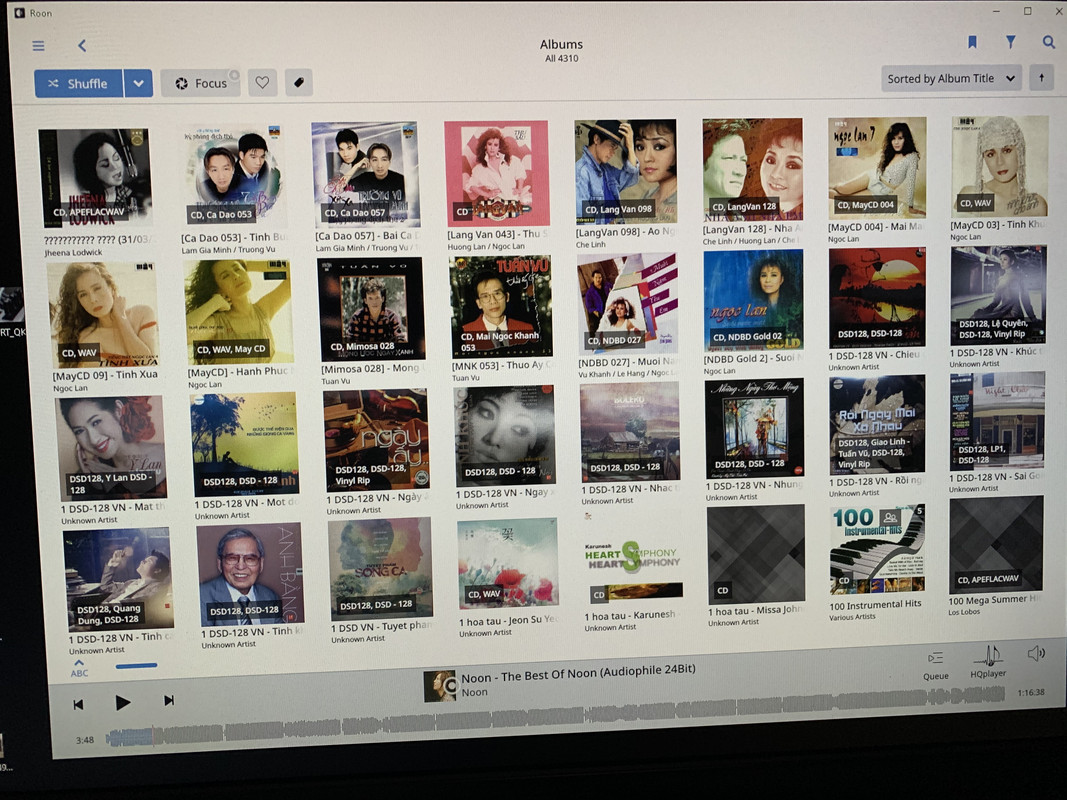This screenshot has height=800, width=1067.
Task: Click the tag icon button
Action: coord(298,82)
